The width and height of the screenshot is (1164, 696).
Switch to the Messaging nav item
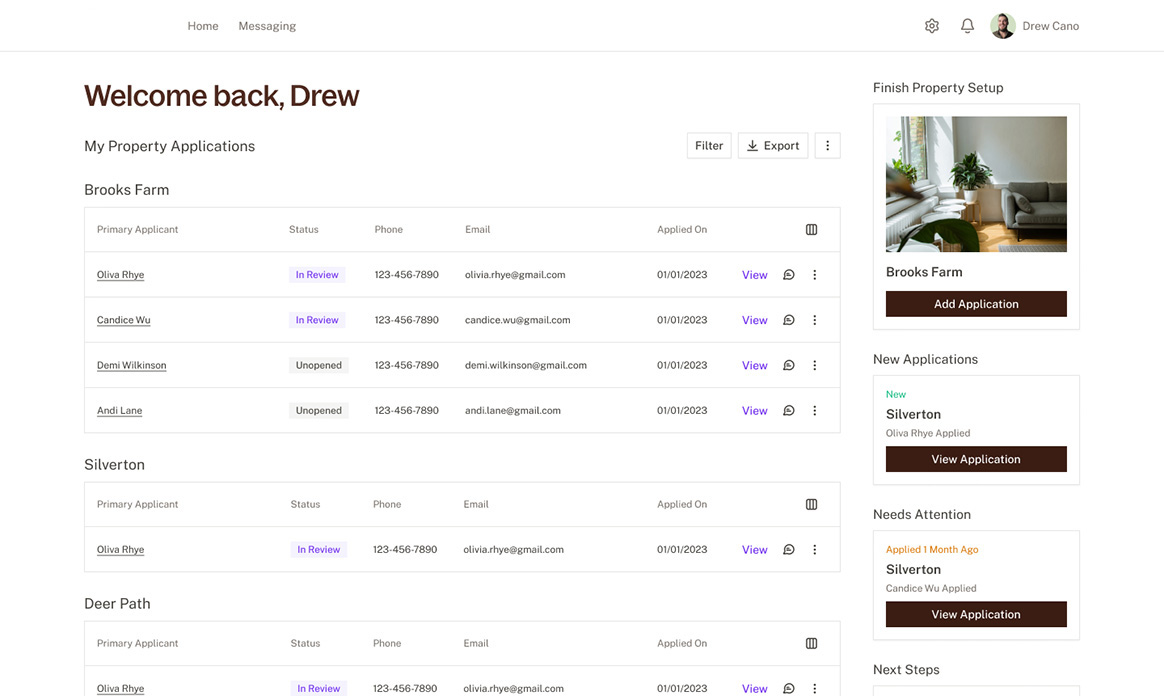tap(267, 26)
